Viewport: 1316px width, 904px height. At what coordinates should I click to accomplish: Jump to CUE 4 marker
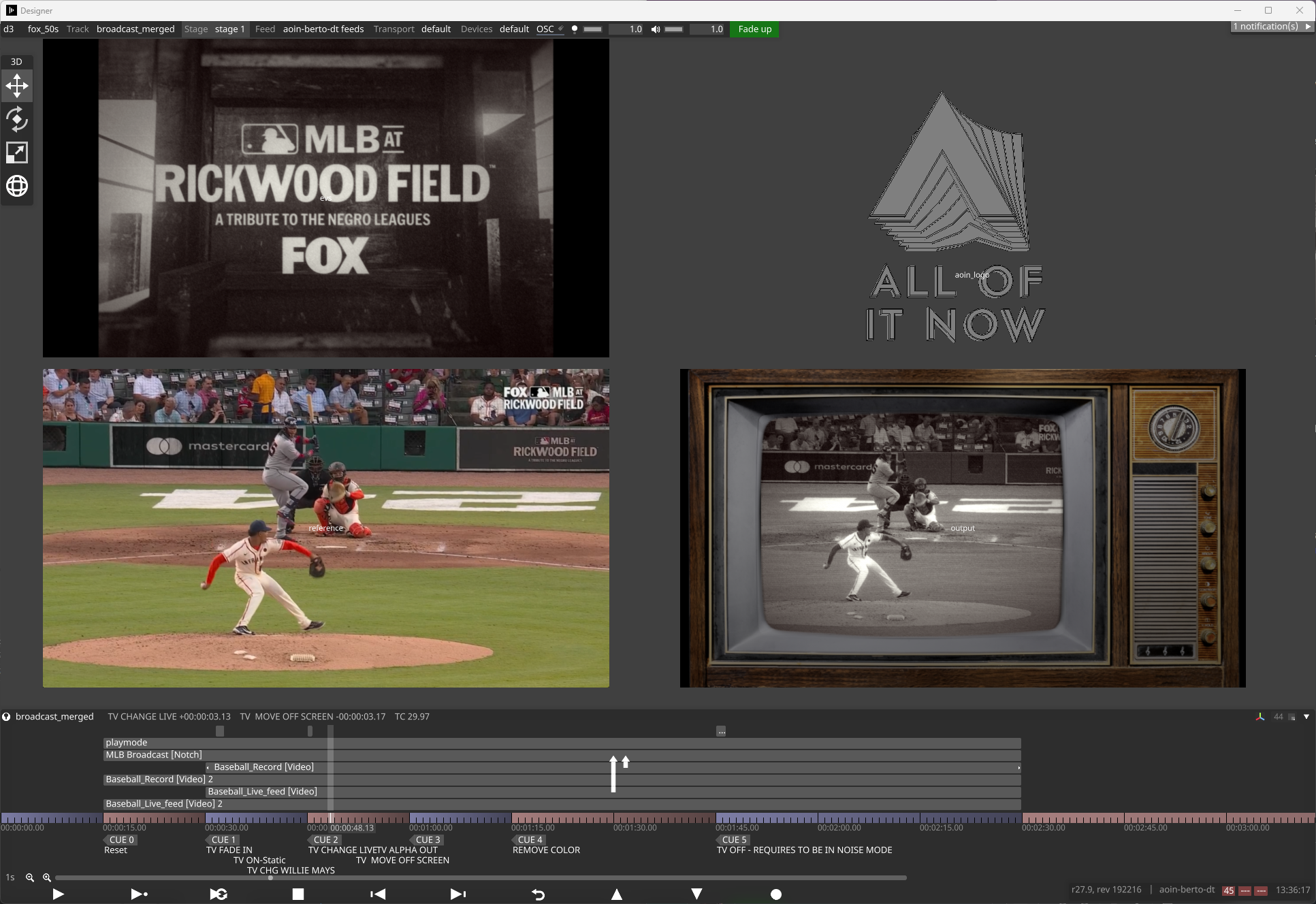528,840
